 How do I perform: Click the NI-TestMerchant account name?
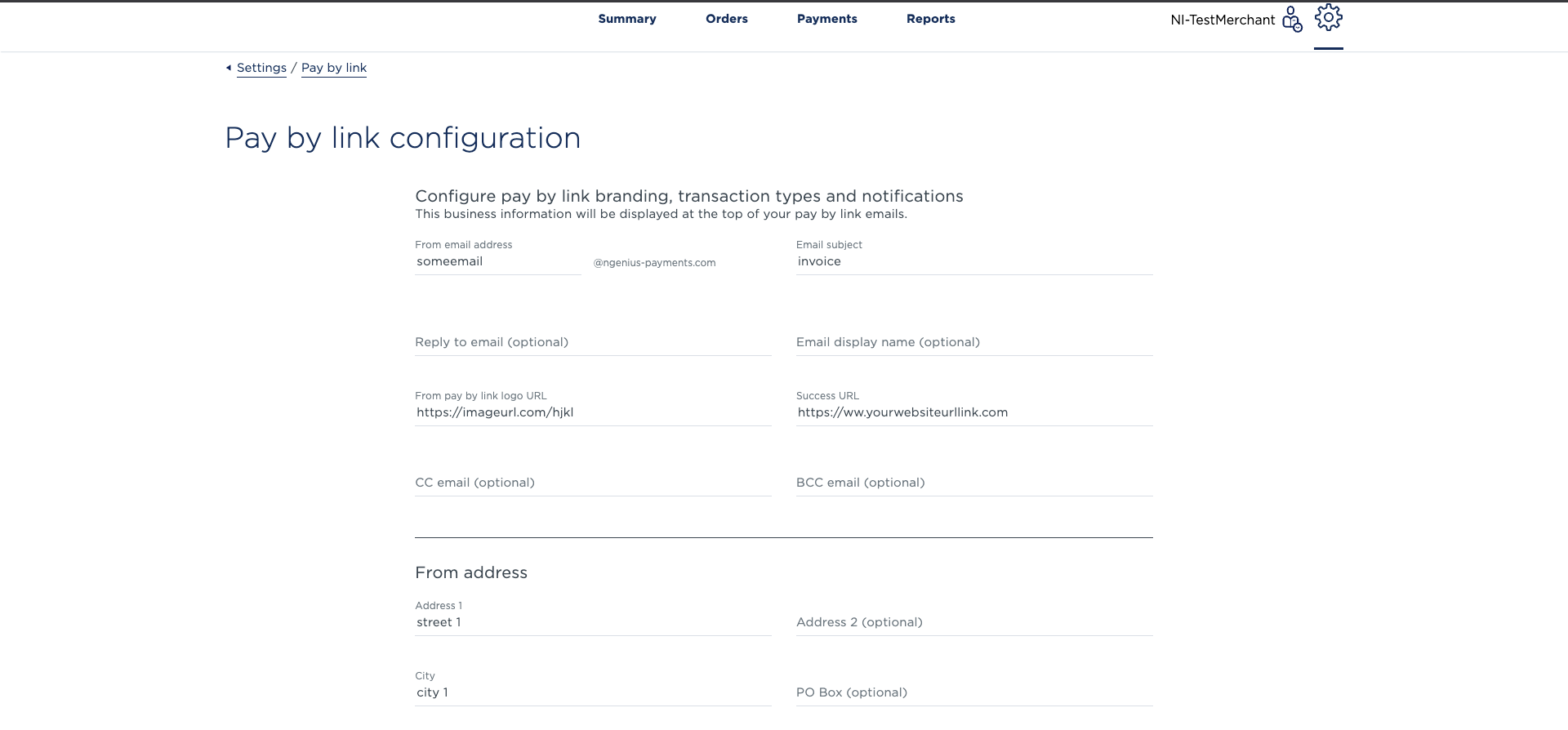pyautogui.click(x=1223, y=20)
